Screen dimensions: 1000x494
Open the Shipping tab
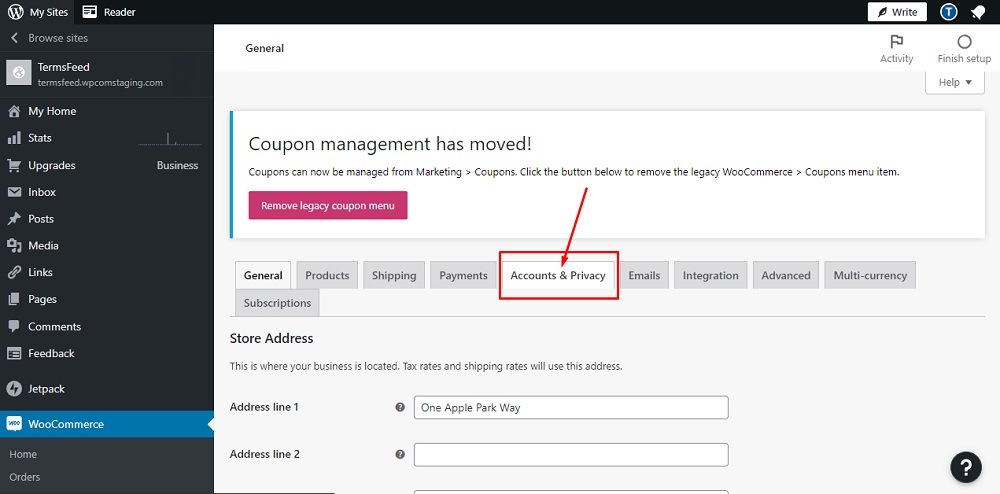coord(394,275)
